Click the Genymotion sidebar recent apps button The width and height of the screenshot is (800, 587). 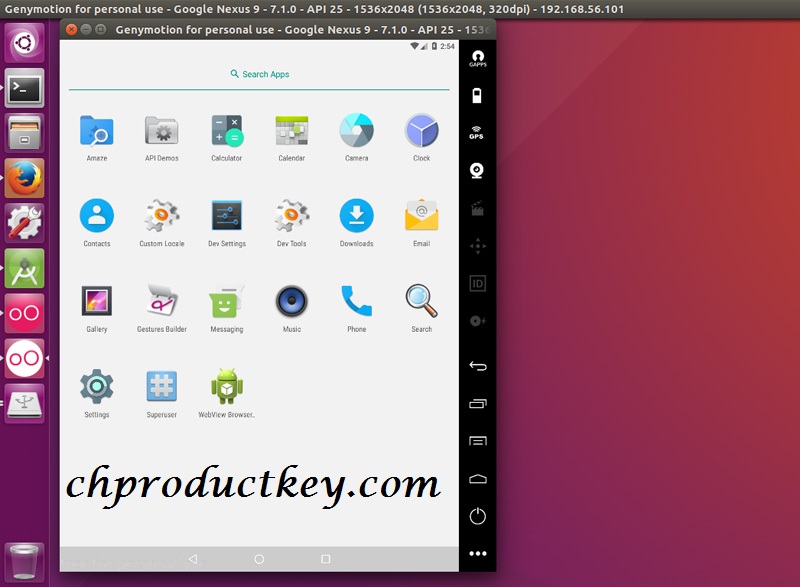(x=478, y=403)
